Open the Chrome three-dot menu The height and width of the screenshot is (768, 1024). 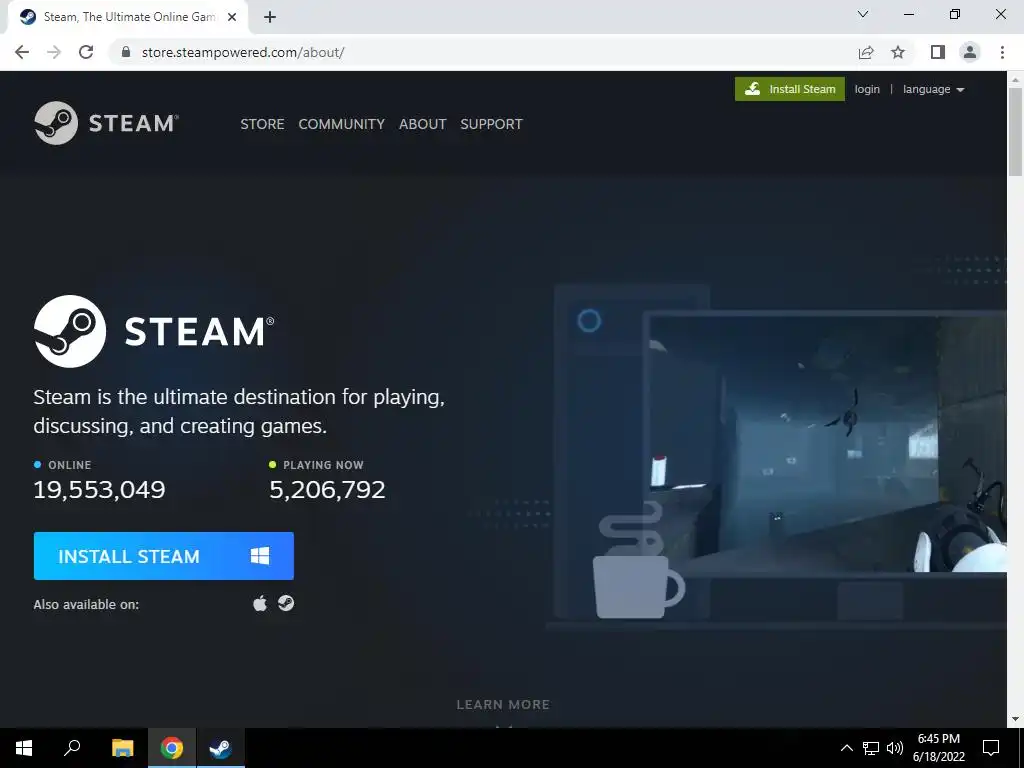tap(1002, 52)
